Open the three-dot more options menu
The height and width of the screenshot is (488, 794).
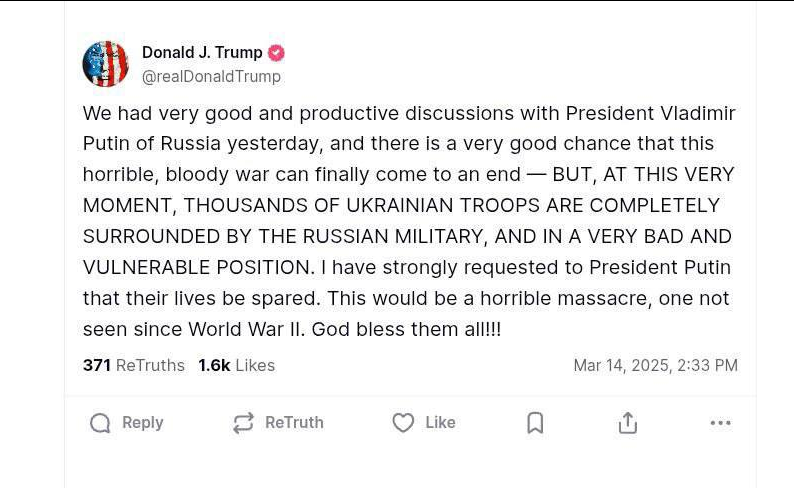[720, 423]
